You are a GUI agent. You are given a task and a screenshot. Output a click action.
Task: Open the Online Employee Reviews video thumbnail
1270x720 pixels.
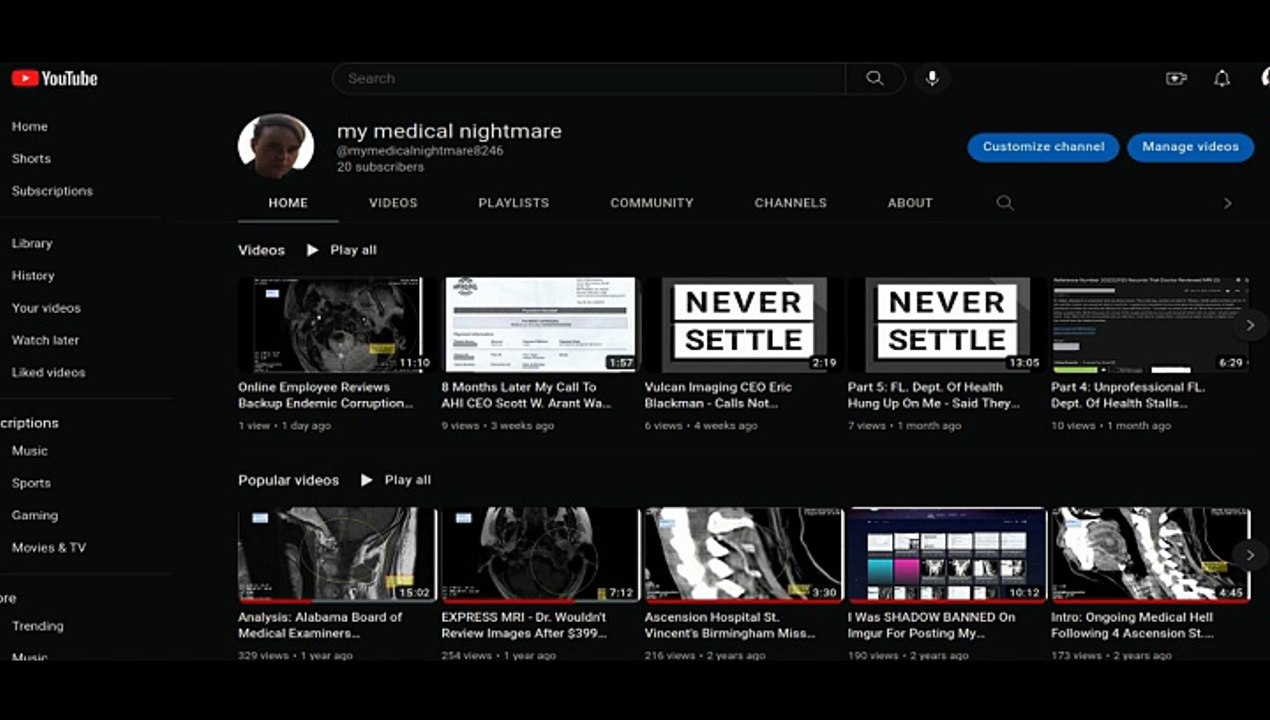click(x=336, y=325)
